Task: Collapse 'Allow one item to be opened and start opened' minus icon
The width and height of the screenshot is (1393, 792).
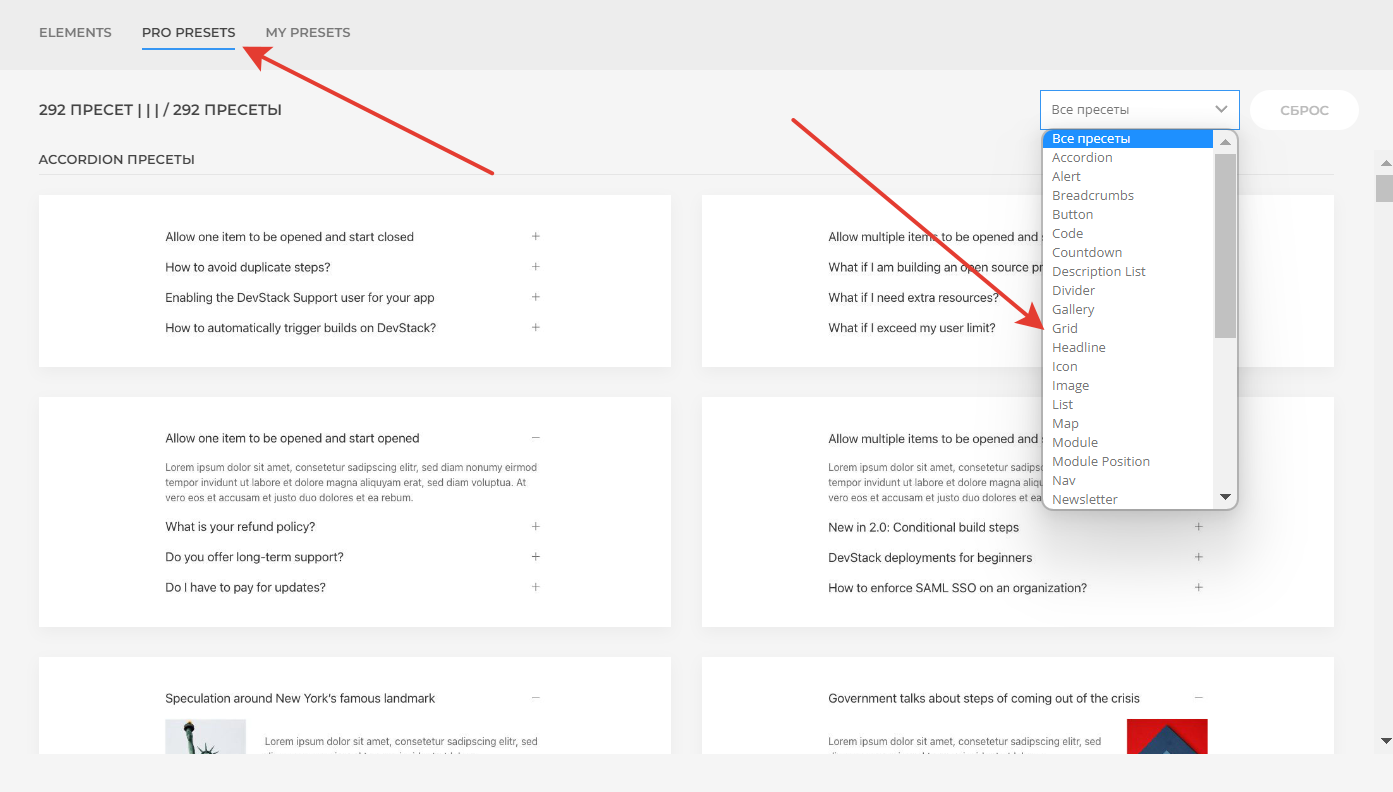Action: (536, 438)
